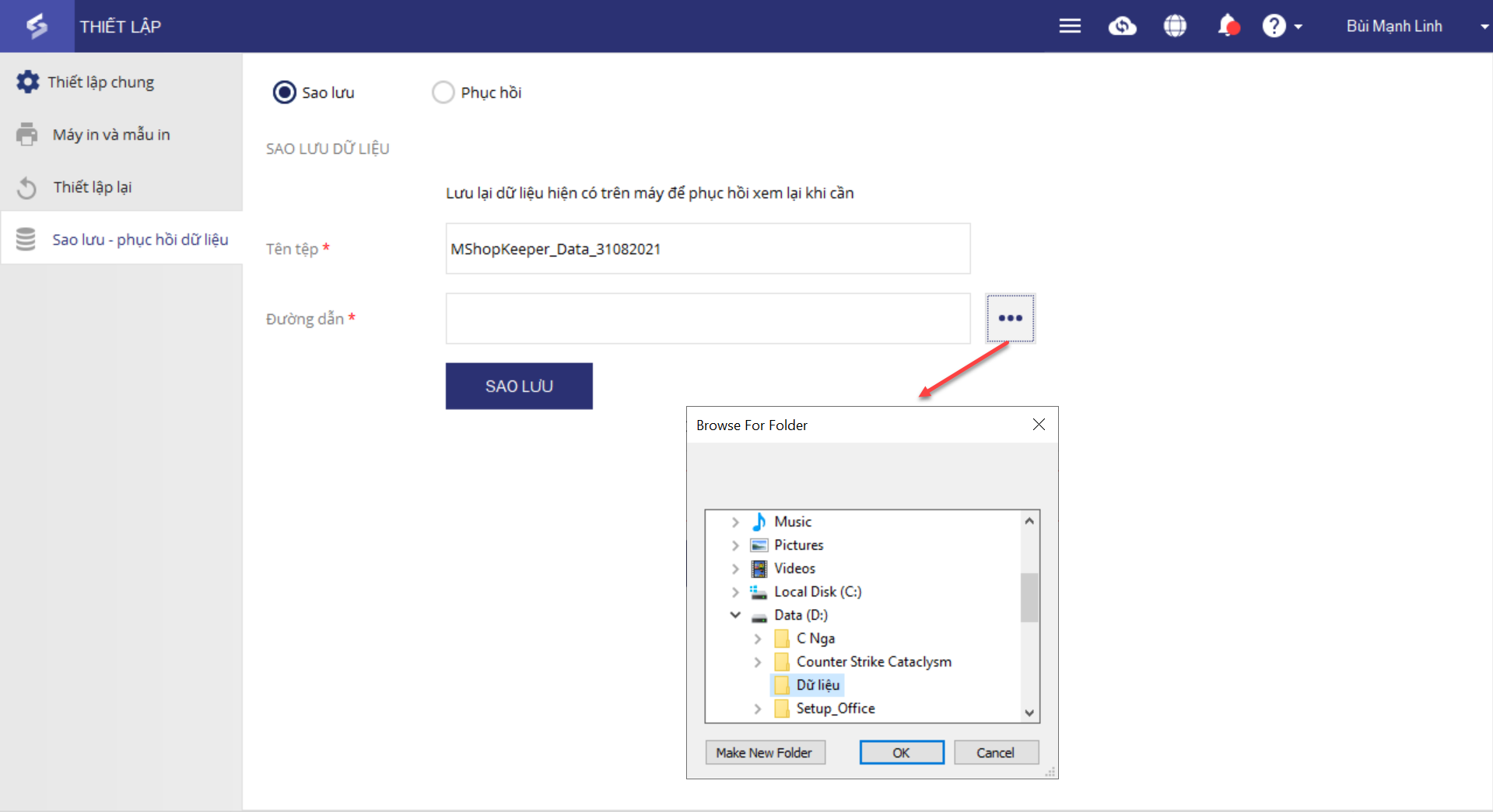Click the SAO LƯU button
The width and height of the screenshot is (1493, 812).
coord(519,386)
